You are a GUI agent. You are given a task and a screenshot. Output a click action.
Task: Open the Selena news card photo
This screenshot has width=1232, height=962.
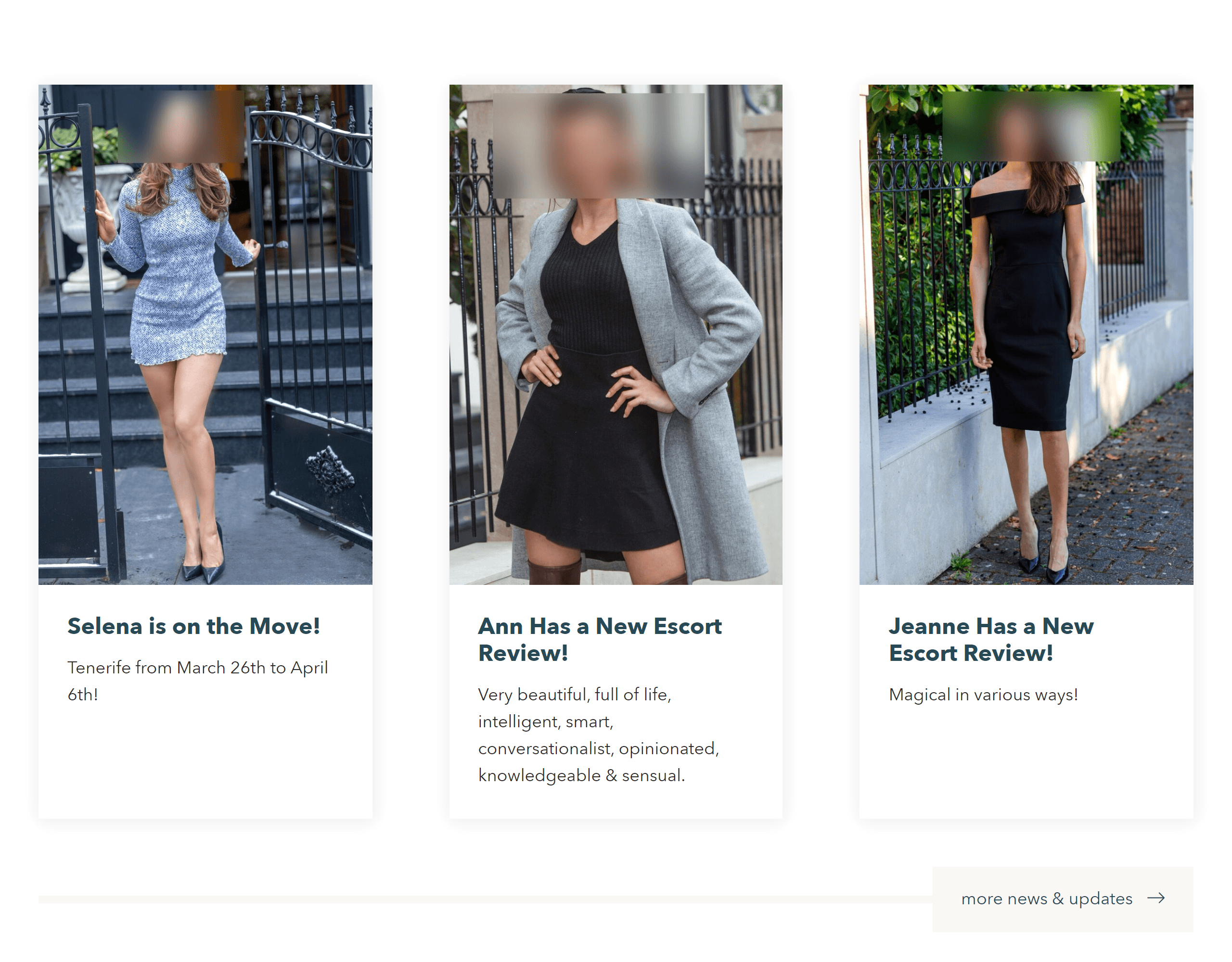pos(205,334)
